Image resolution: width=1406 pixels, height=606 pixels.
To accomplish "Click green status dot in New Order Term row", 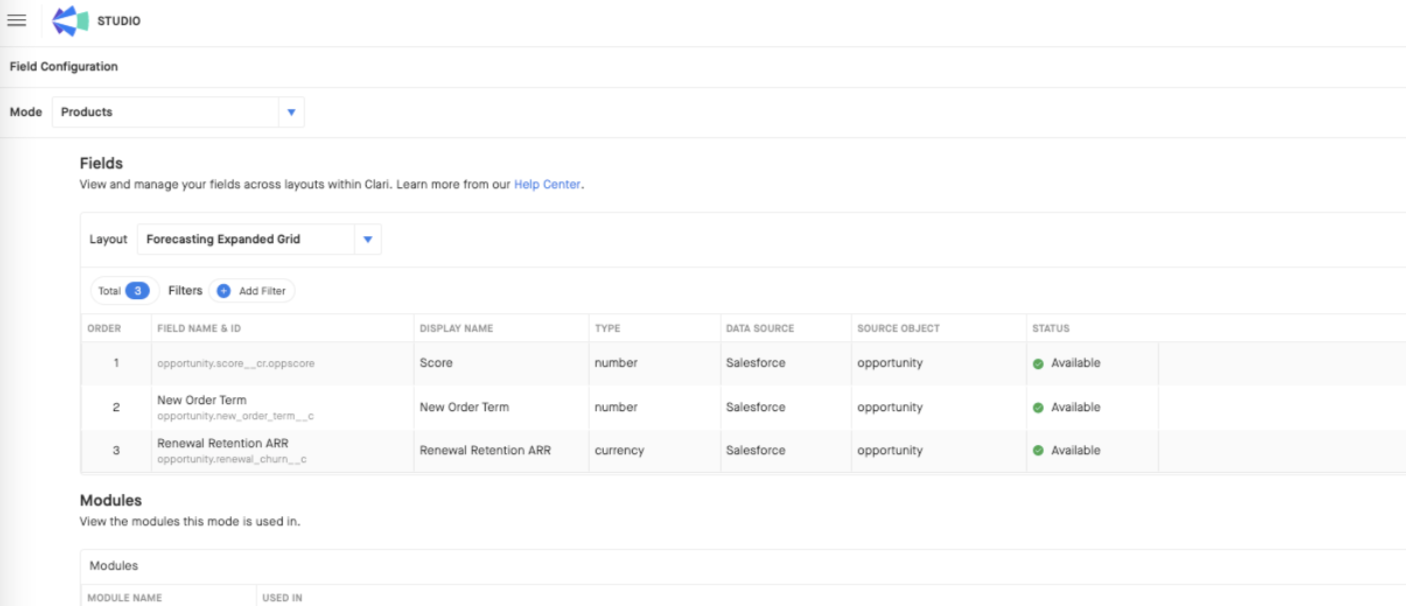I will (x=1038, y=408).
